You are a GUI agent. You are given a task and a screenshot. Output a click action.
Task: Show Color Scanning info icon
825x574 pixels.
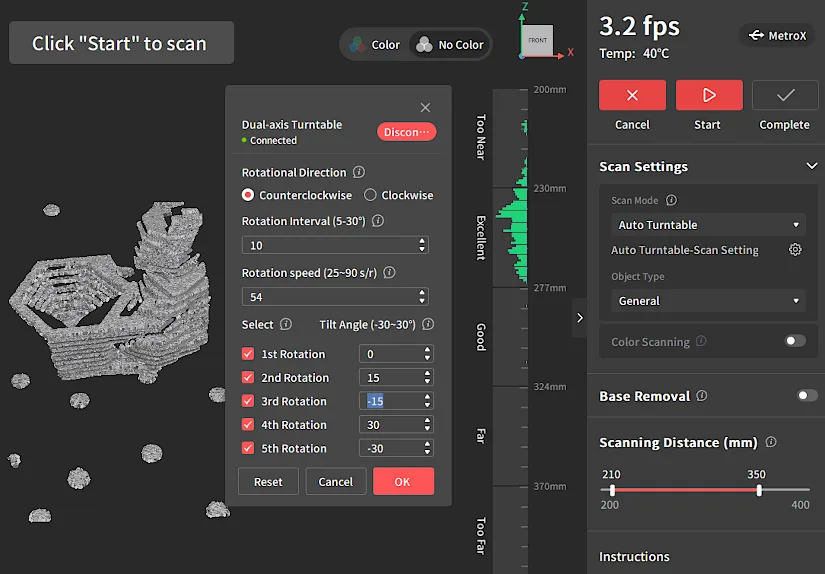[x=701, y=341]
